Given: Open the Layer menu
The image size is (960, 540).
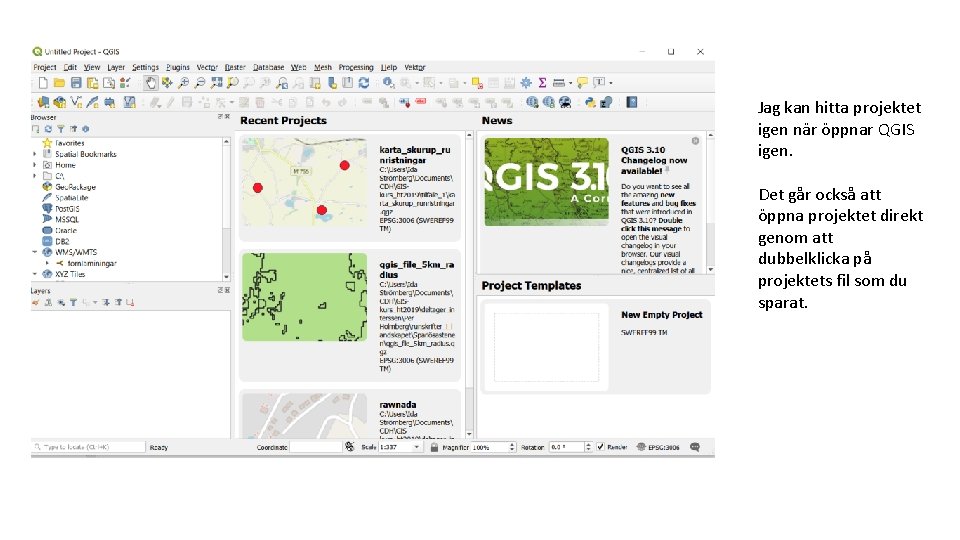Looking at the screenshot, I should (116, 67).
